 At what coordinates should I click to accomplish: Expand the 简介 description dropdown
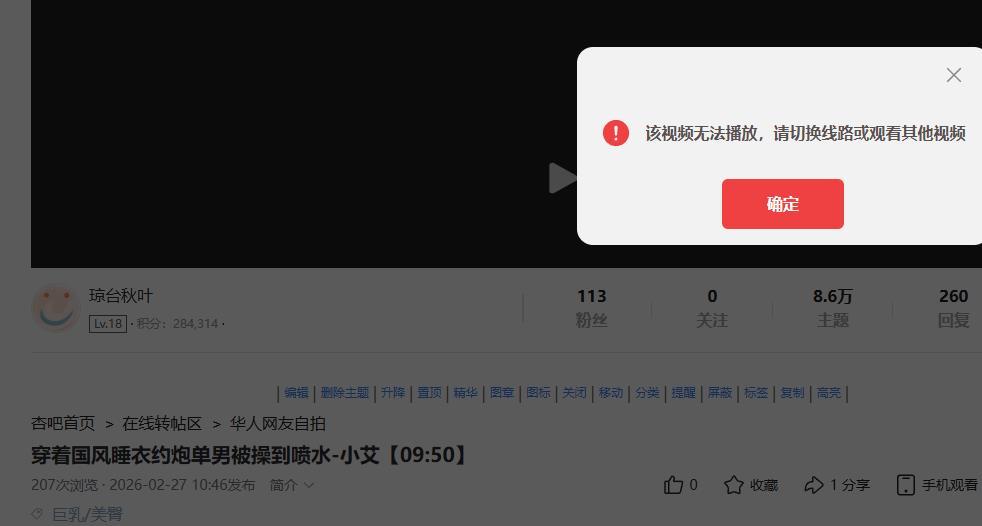(x=292, y=485)
